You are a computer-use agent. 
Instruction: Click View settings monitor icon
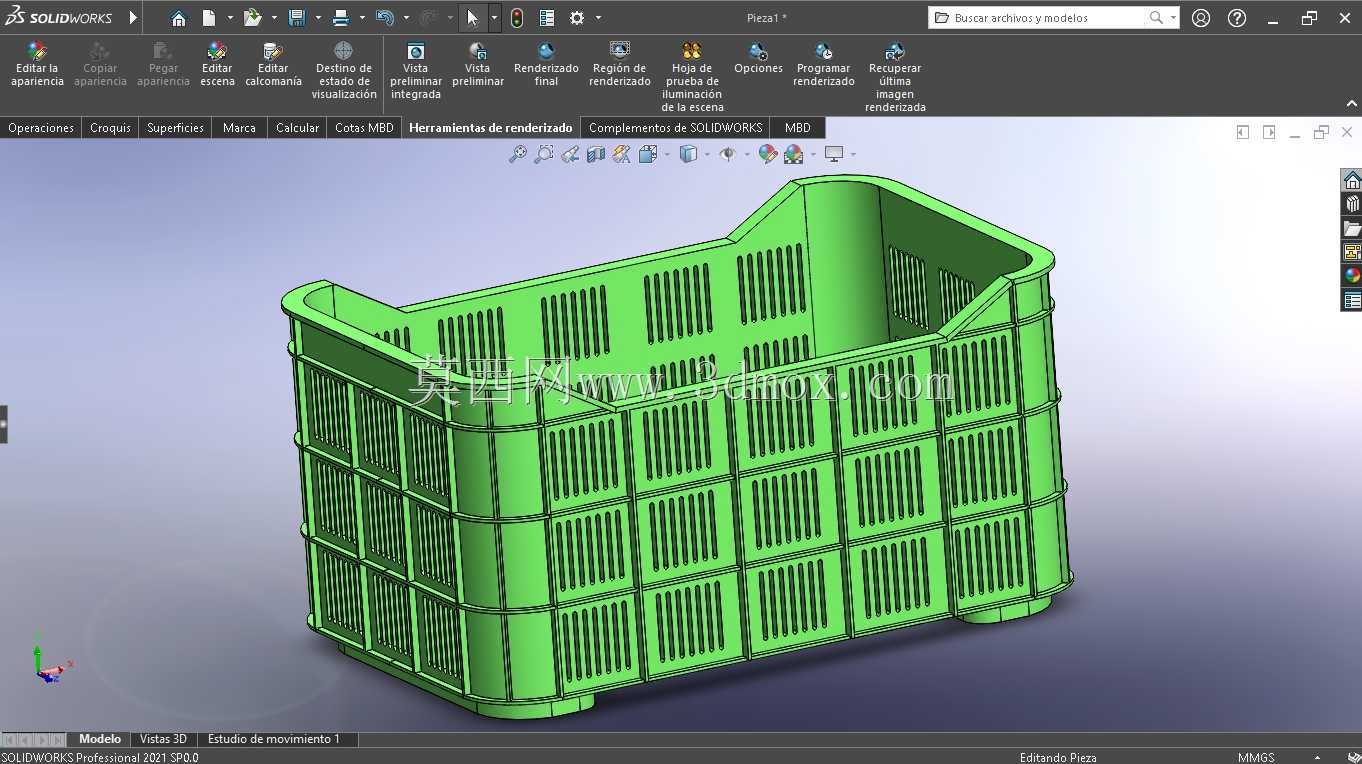[833, 154]
